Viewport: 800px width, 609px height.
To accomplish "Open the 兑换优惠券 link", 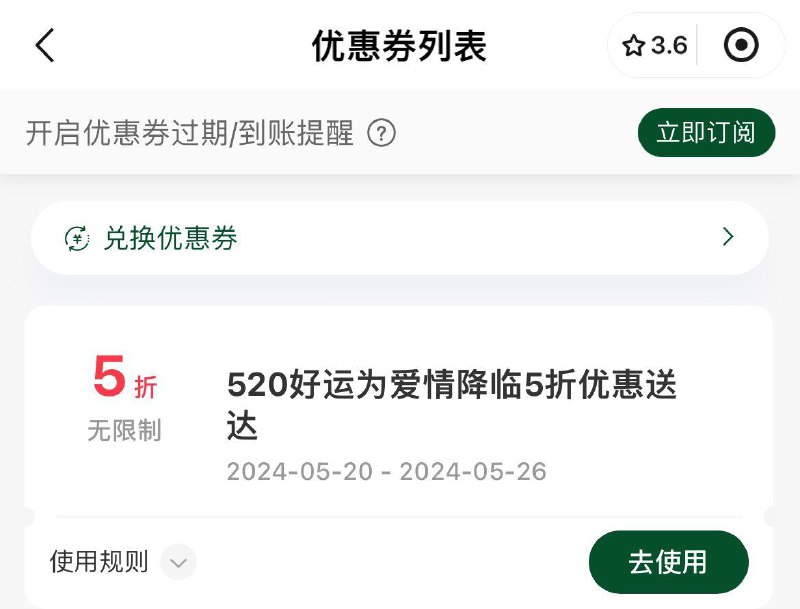I will click(x=168, y=237).
